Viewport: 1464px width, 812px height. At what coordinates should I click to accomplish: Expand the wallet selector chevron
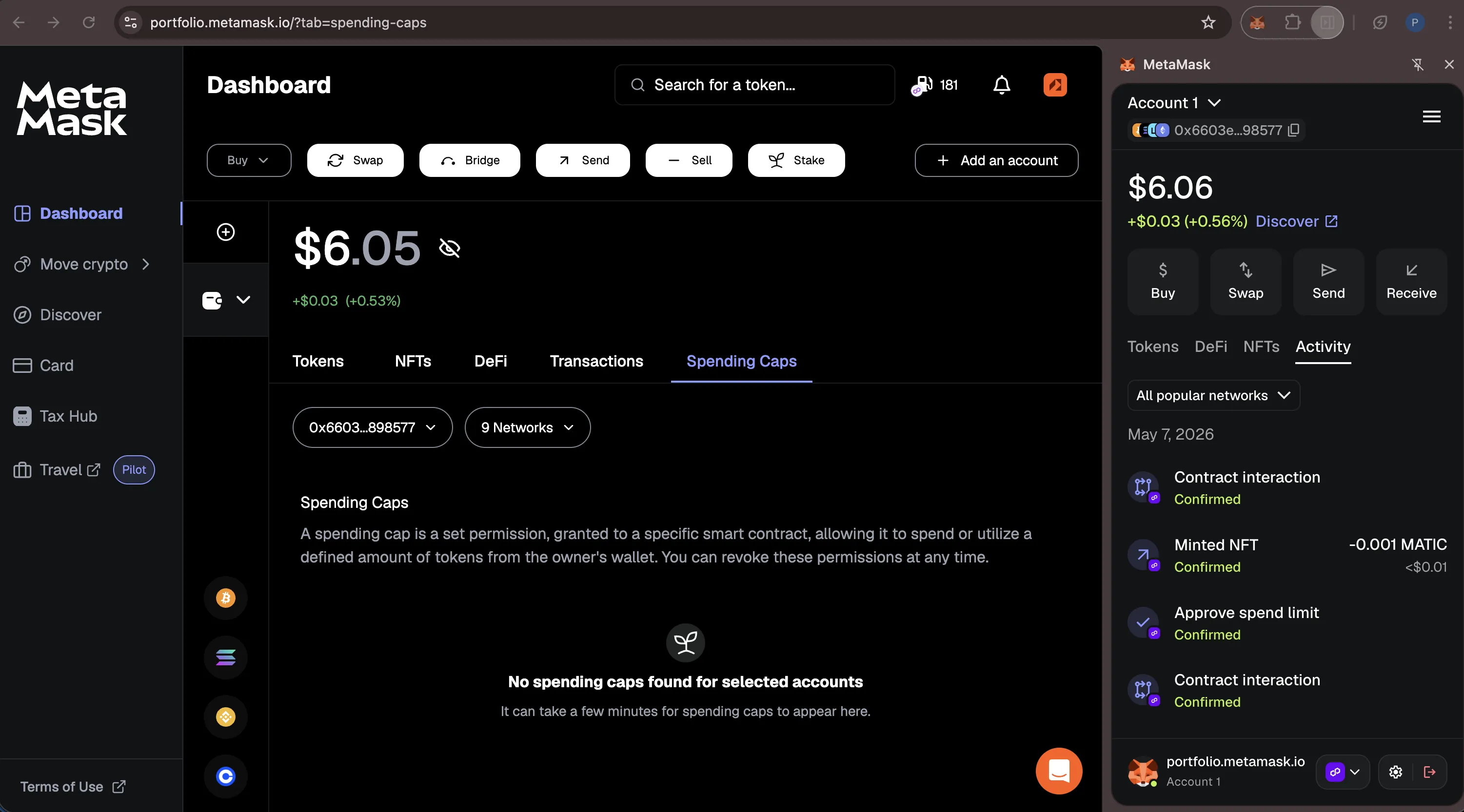pos(243,300)
